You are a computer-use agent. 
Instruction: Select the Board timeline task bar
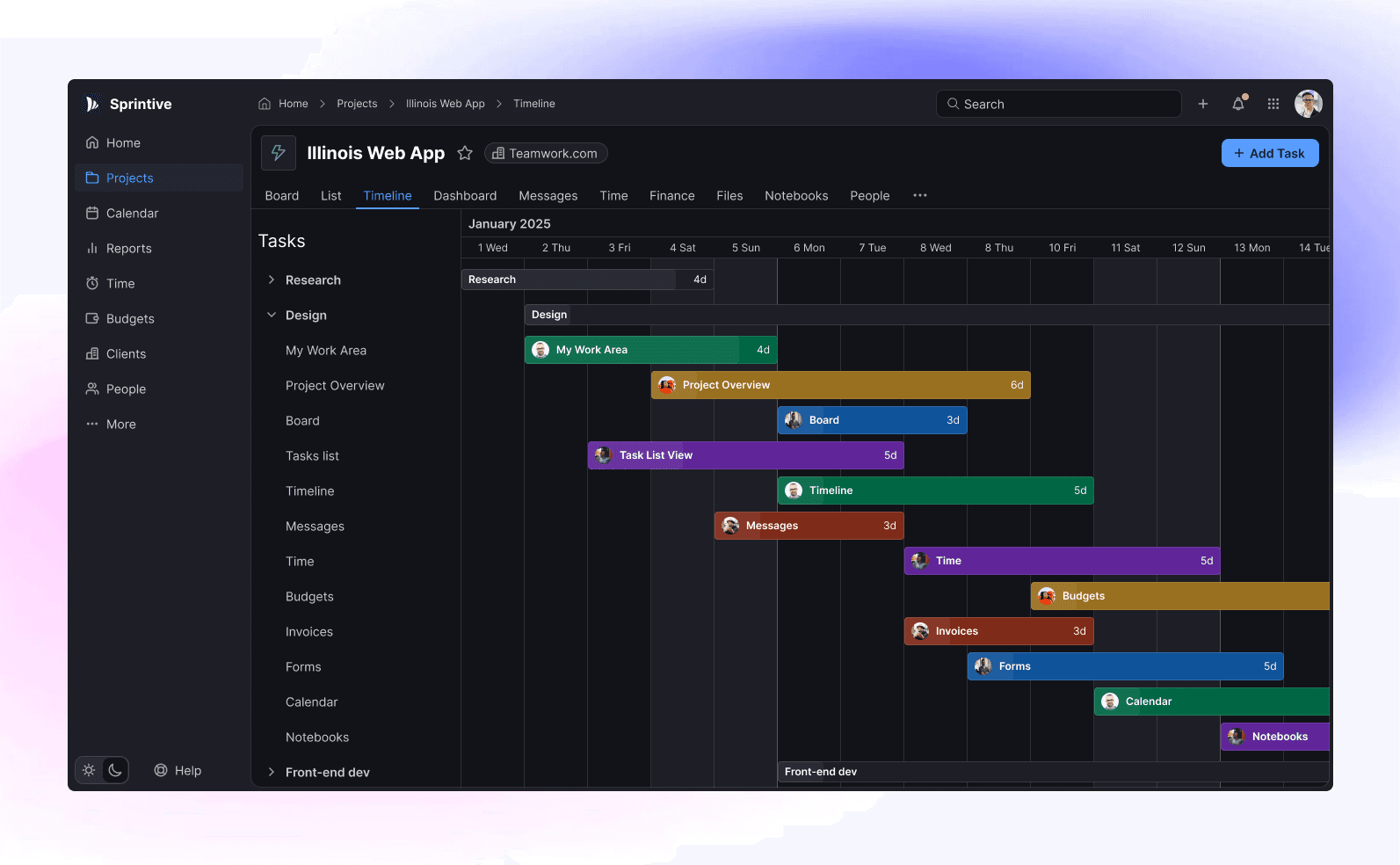(x=873, y=420)
